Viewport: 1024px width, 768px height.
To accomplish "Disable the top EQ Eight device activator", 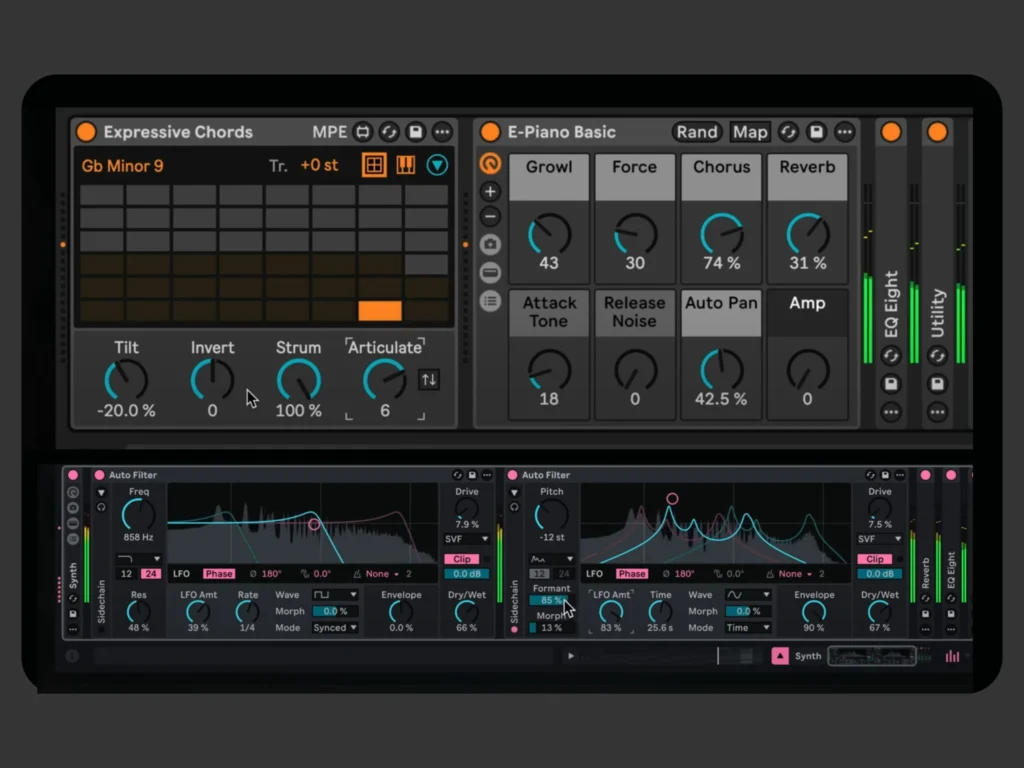I will coord(891,132).
